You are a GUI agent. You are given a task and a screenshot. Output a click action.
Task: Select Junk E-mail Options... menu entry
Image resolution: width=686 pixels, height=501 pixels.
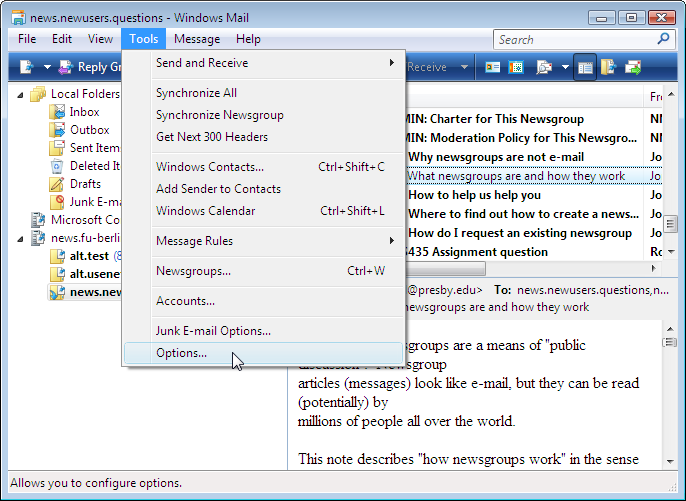pos(212,331)
